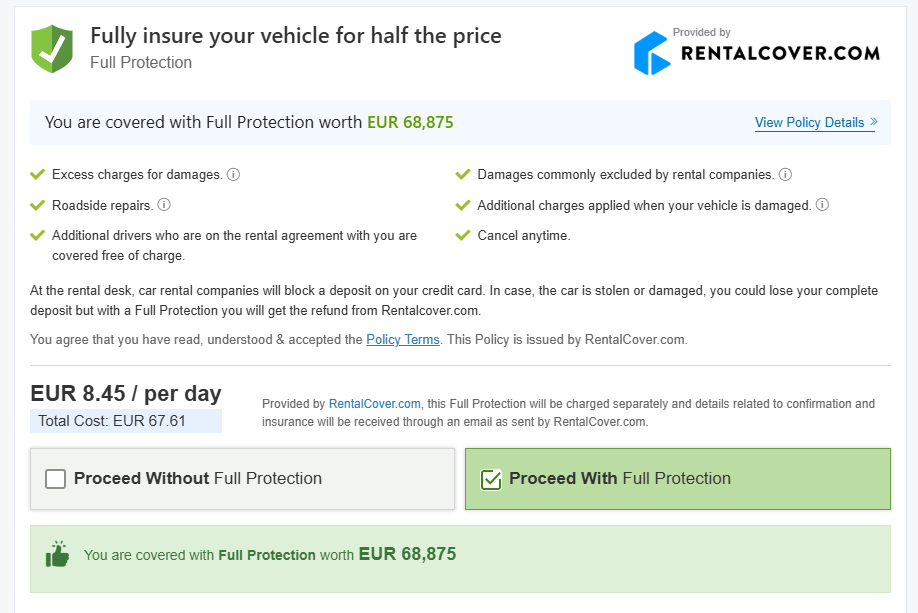The height and width of the screenshot is (613, 918).
Task: Click the EUR 8.45 per day price
Action: click(126, 393)
